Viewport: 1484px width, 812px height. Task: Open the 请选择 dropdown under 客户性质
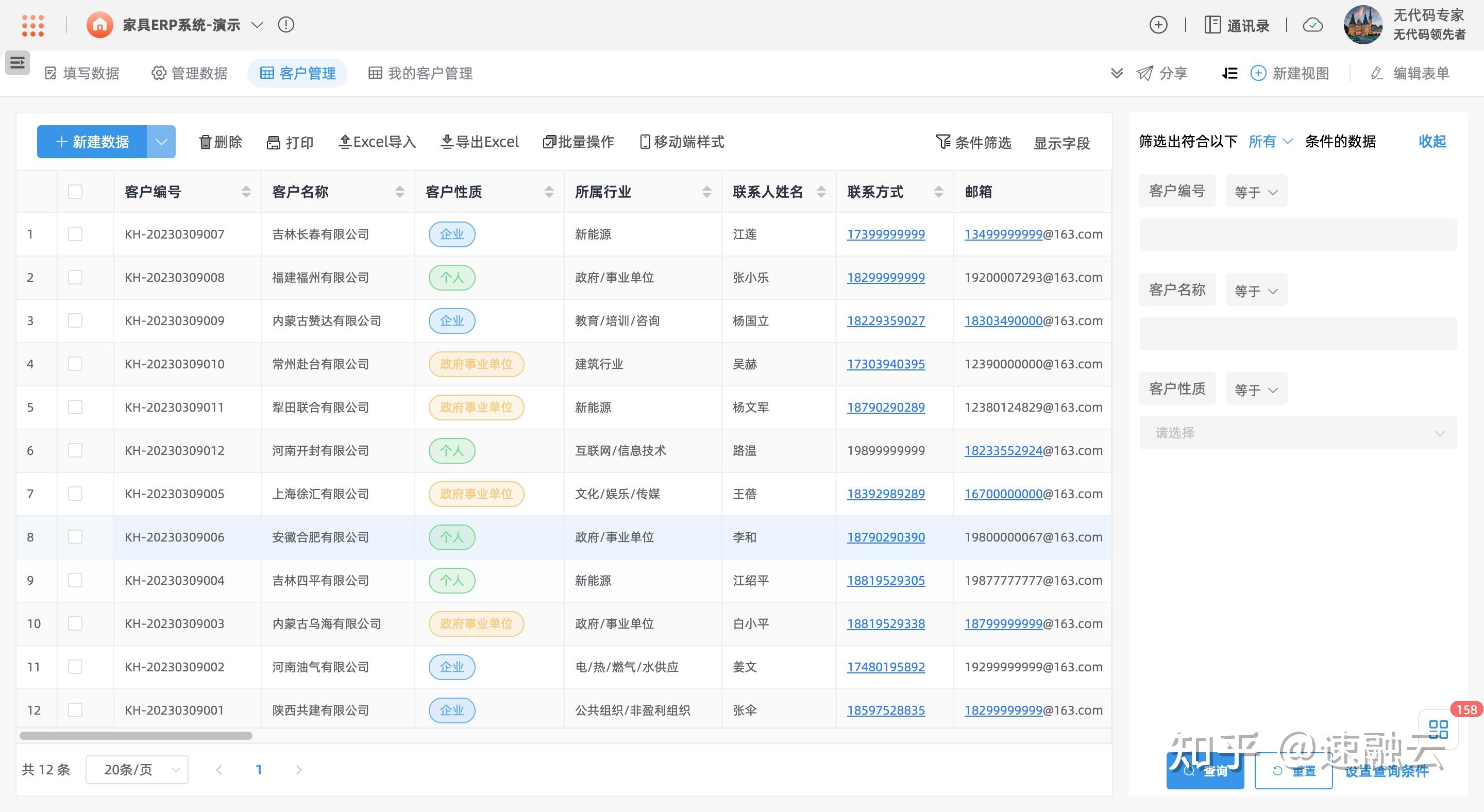pyautogui.click(x=1297, y=432)
